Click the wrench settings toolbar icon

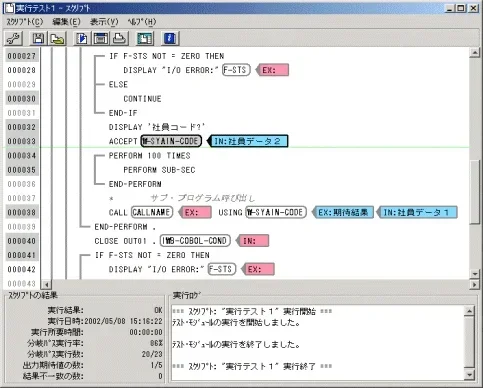pyautogui.click(x=14, y=38)
